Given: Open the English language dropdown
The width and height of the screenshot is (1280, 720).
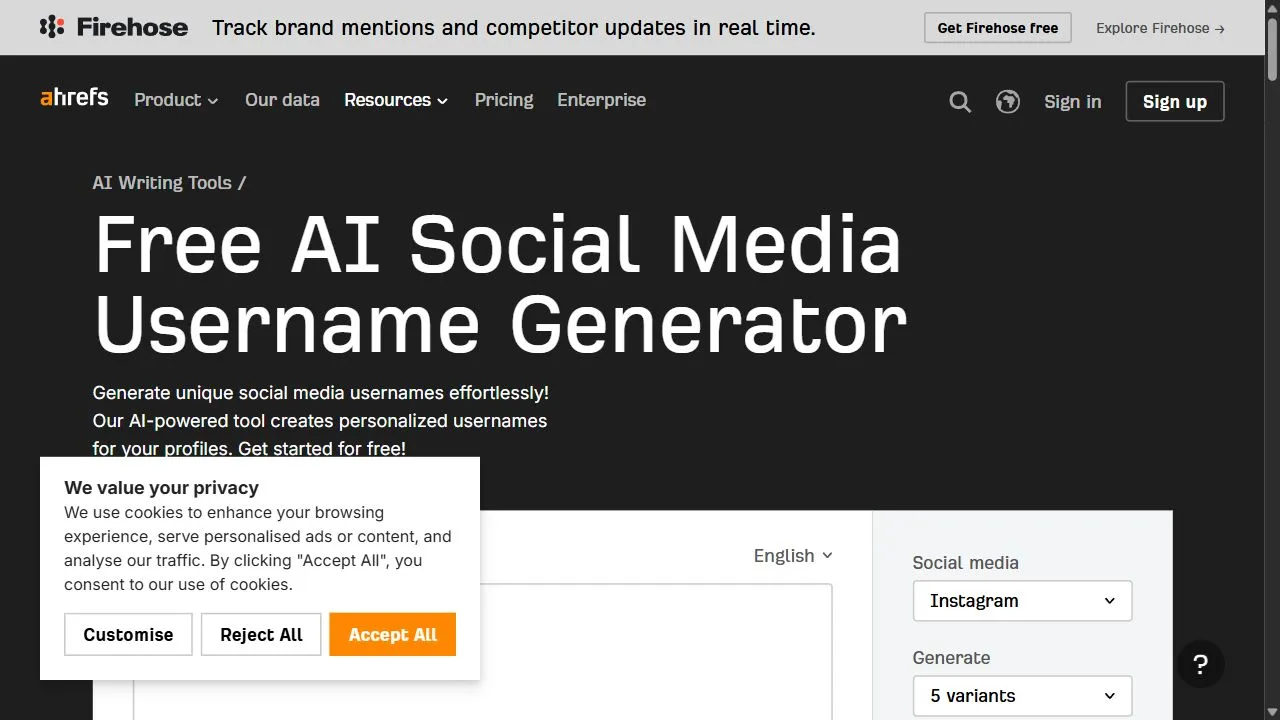Looking at the screenshot, I should [793, 556].
